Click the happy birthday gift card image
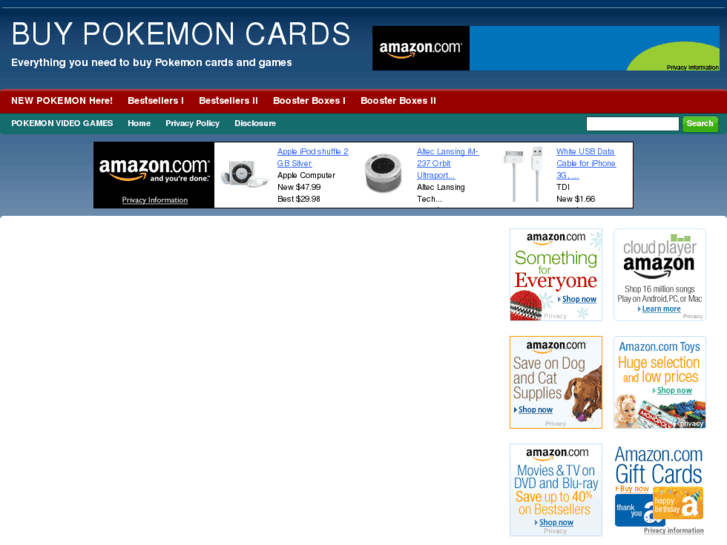This screenshot has height=545, width=727. 678,503
